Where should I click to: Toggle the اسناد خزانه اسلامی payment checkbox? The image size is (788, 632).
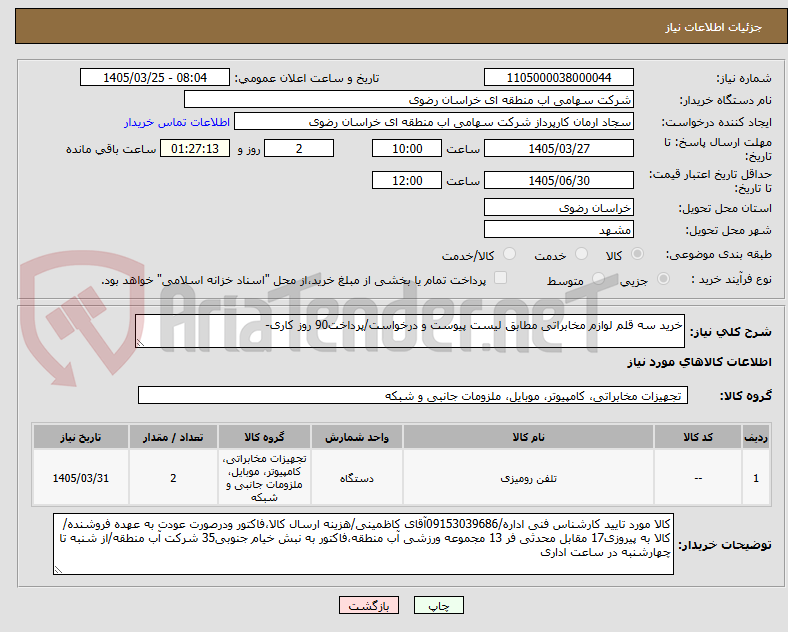[x=501, y=278]
